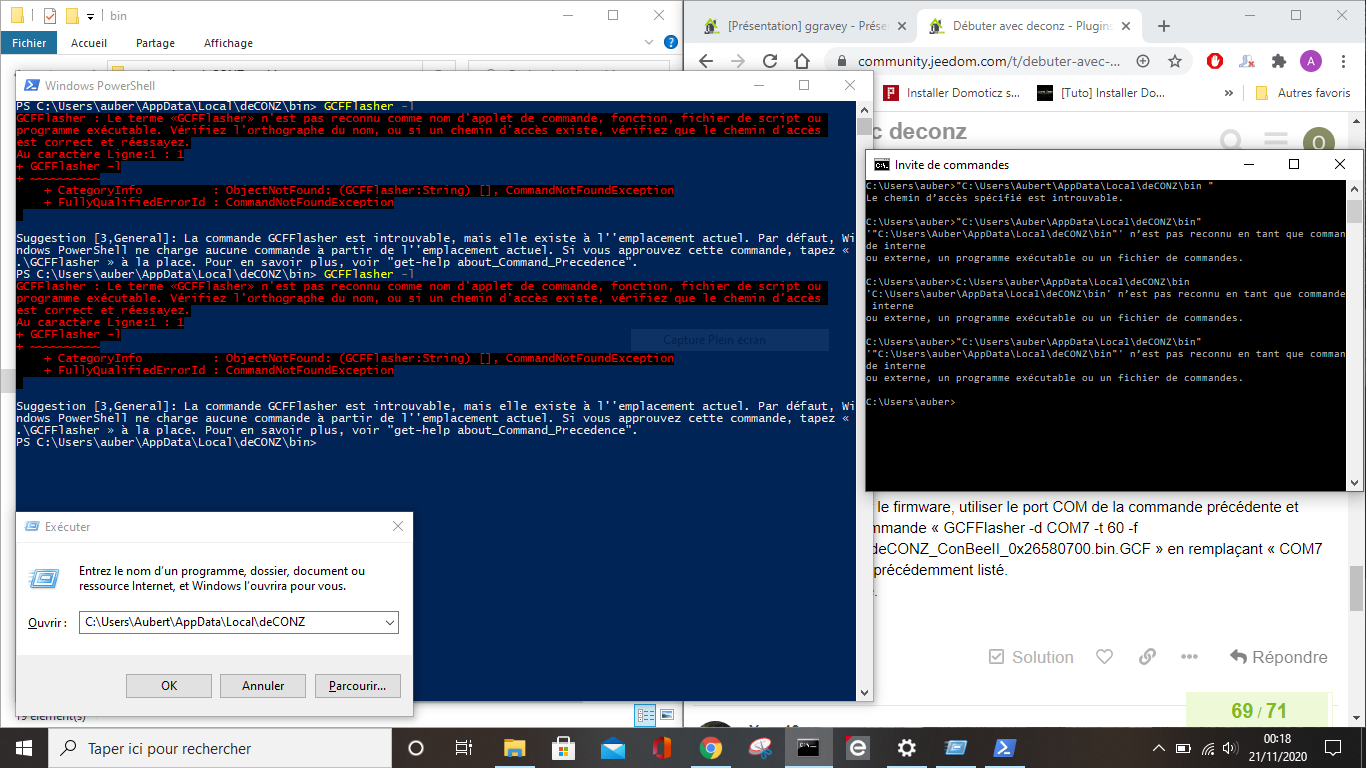This screenshot has width=1366, height=768.
Task: Like the post with the heart icon
Action: point(1105,657)
